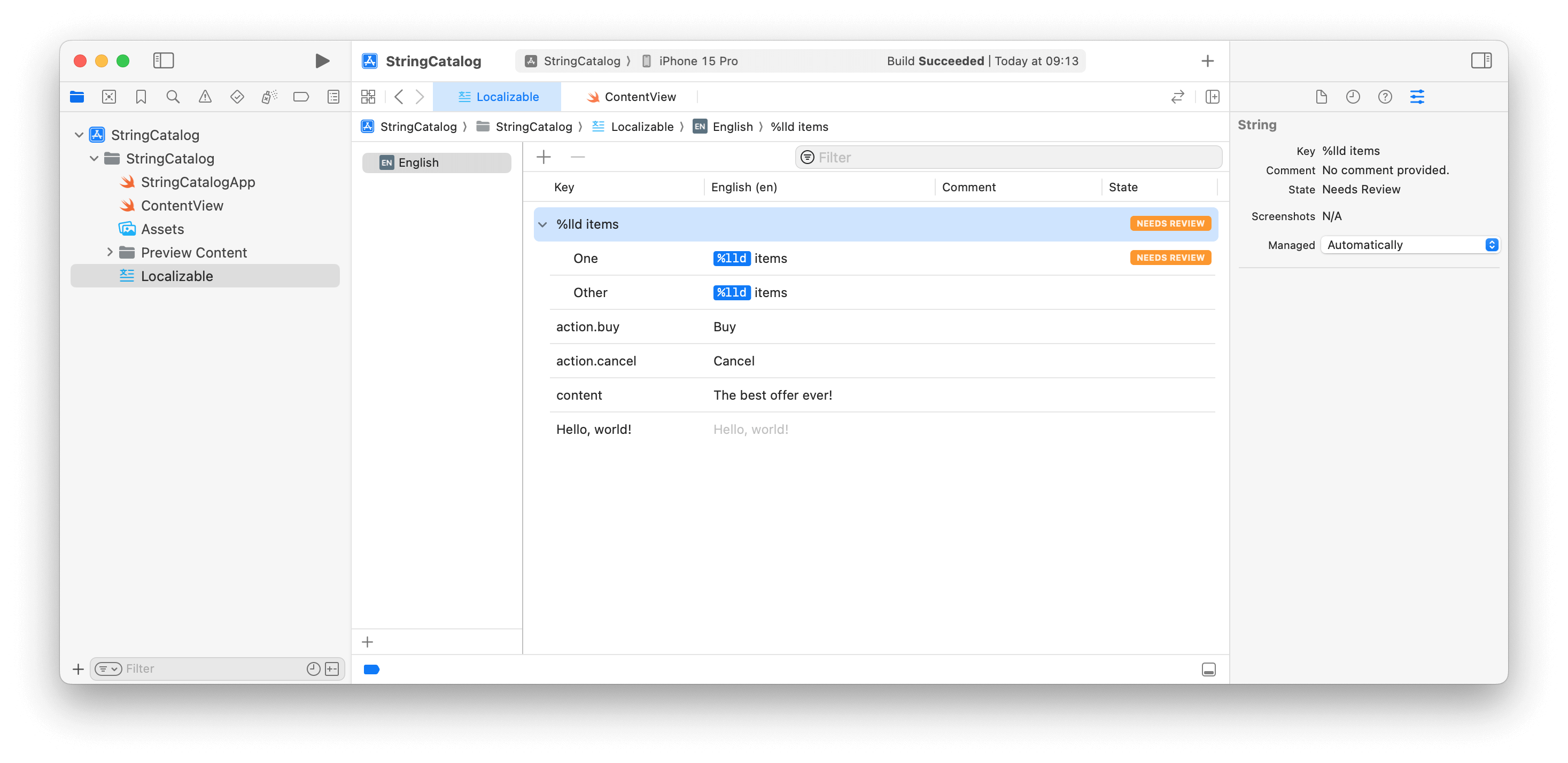Expand the StringCatalog folder in navigator
The width and height of the screenshot is (1568, 763).
tap(94, 158)
